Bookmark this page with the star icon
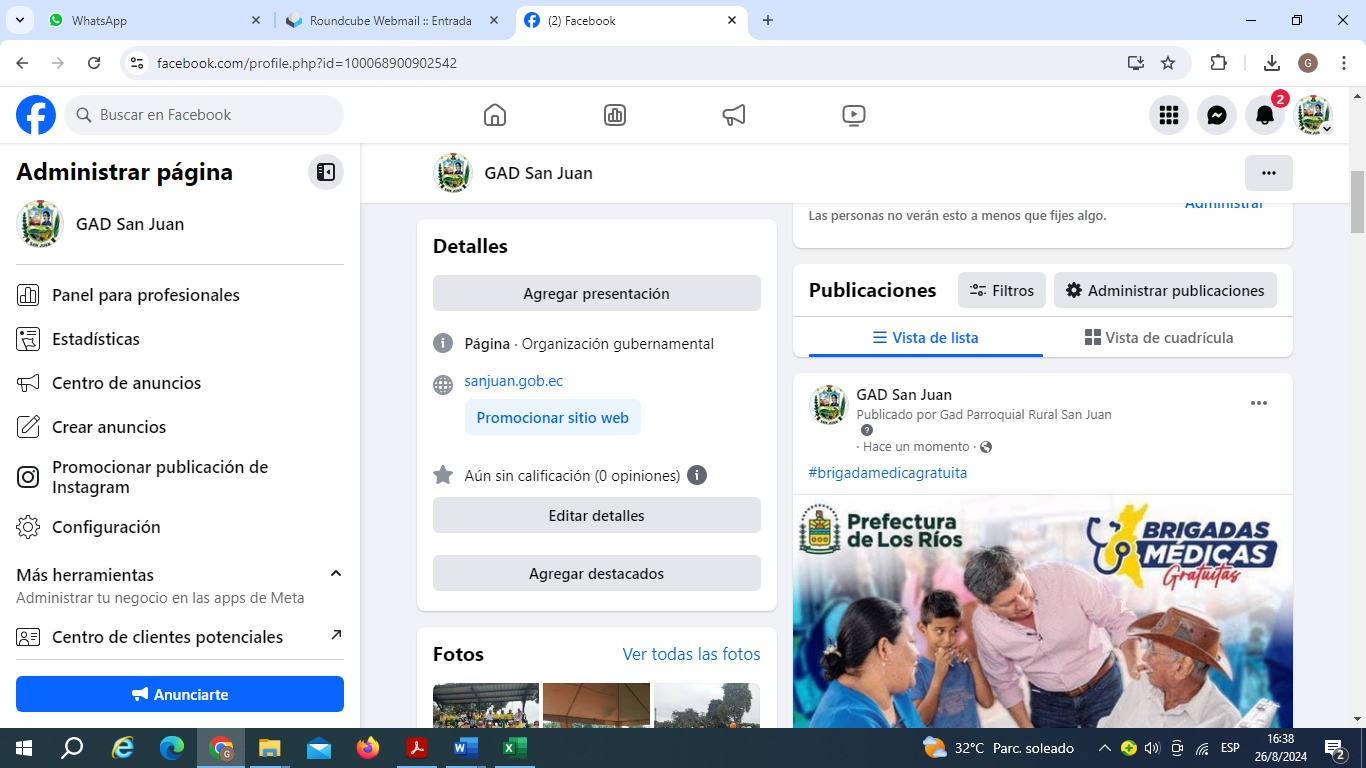Screen dimensions: 1366x768 coord(1168,63)
